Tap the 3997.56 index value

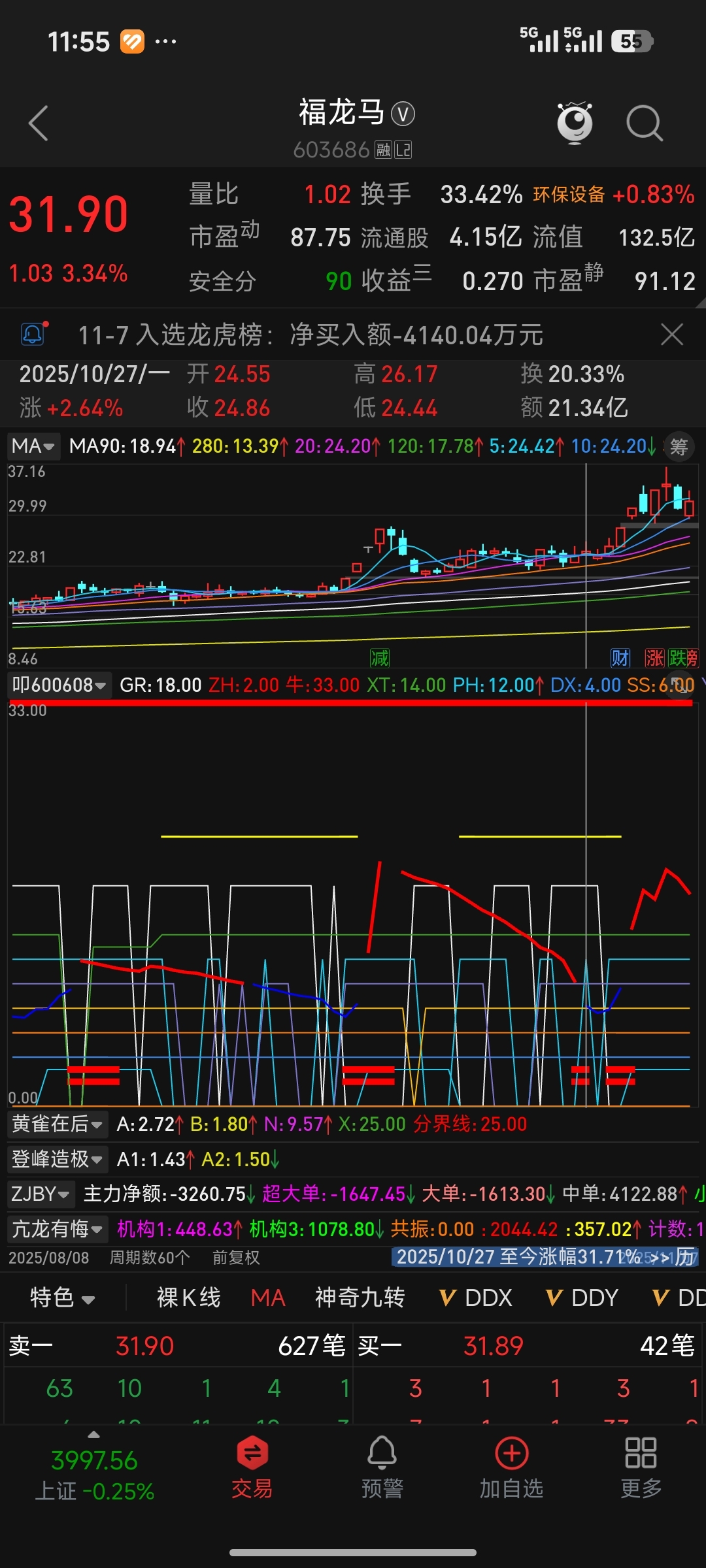tap(94, 1460)
